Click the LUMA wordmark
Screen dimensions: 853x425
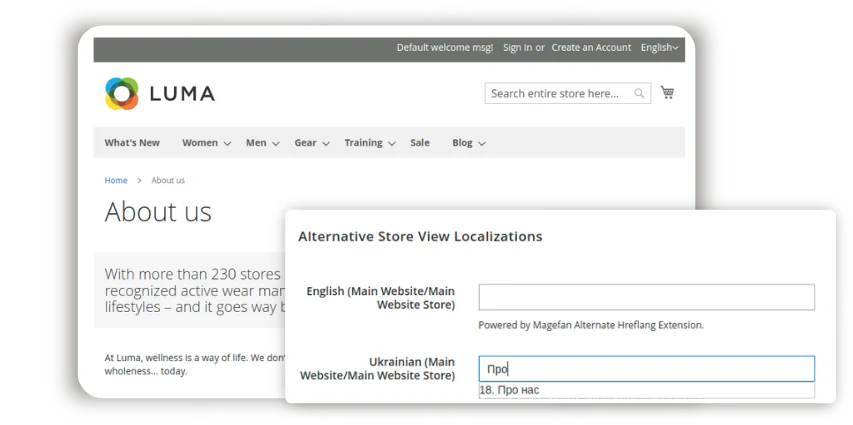point(182,94)
